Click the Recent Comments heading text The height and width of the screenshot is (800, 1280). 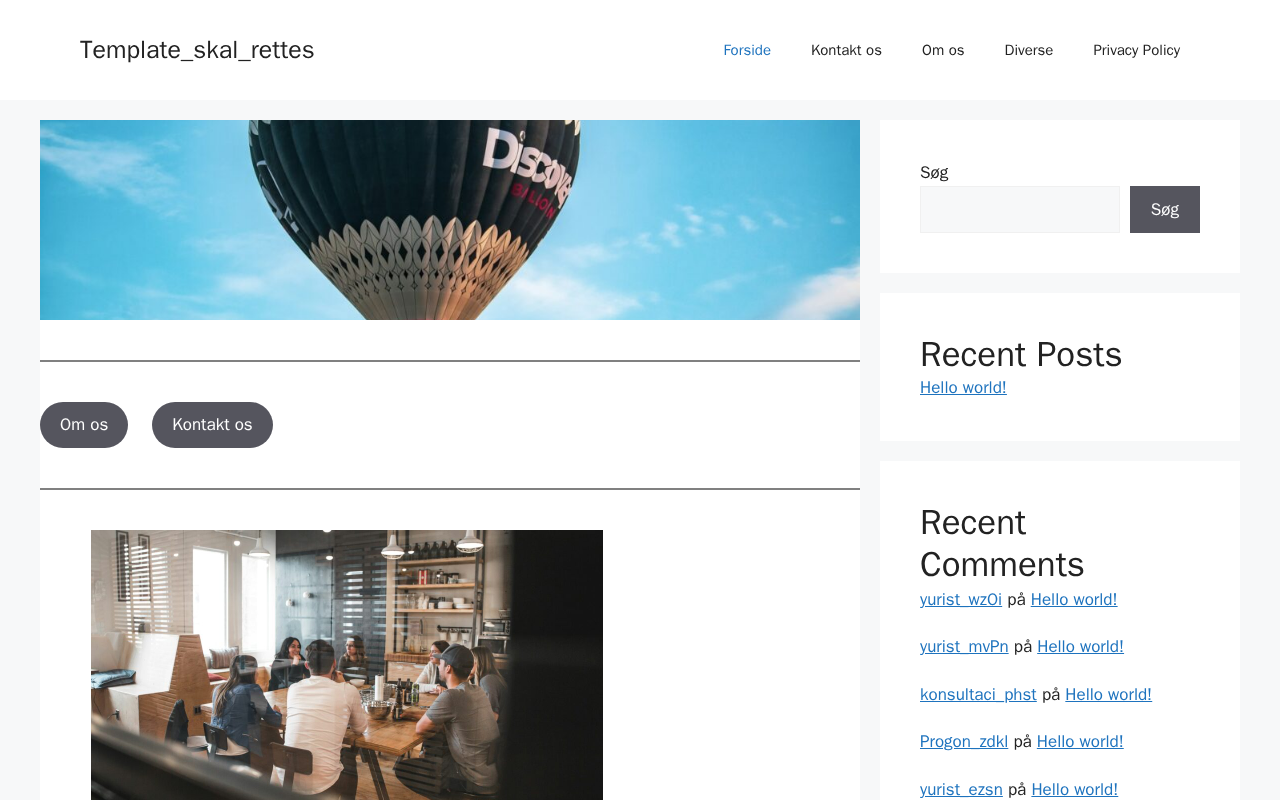coord(1002,544)
